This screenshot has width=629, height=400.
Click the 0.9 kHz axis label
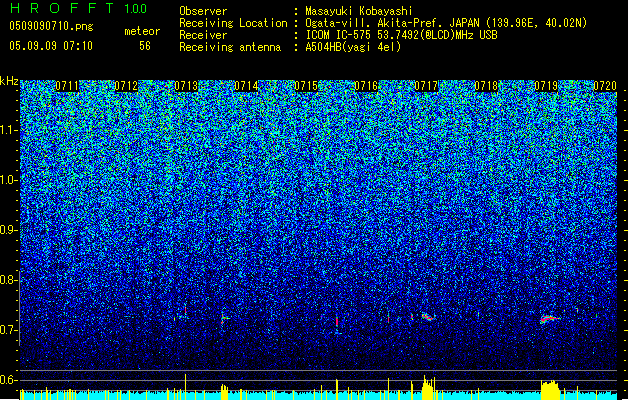pyautogui.click(x=8, y=230)
